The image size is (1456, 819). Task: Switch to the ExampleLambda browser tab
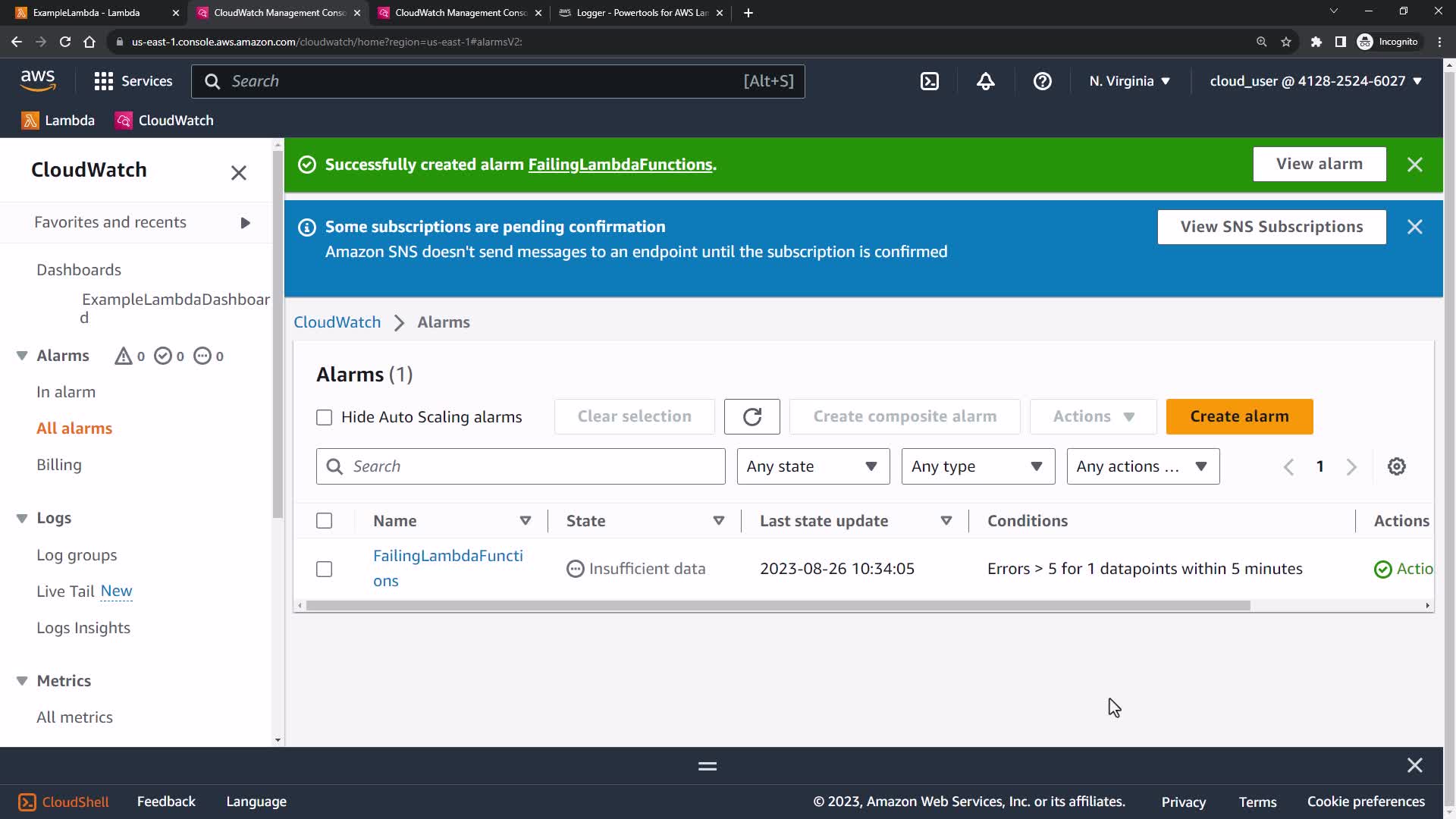click(87, 13)
